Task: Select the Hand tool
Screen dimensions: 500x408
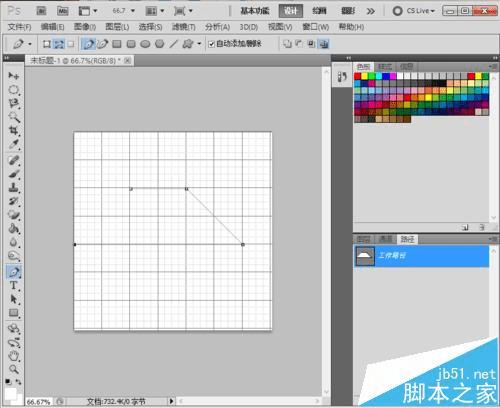Action: [13, 356]
